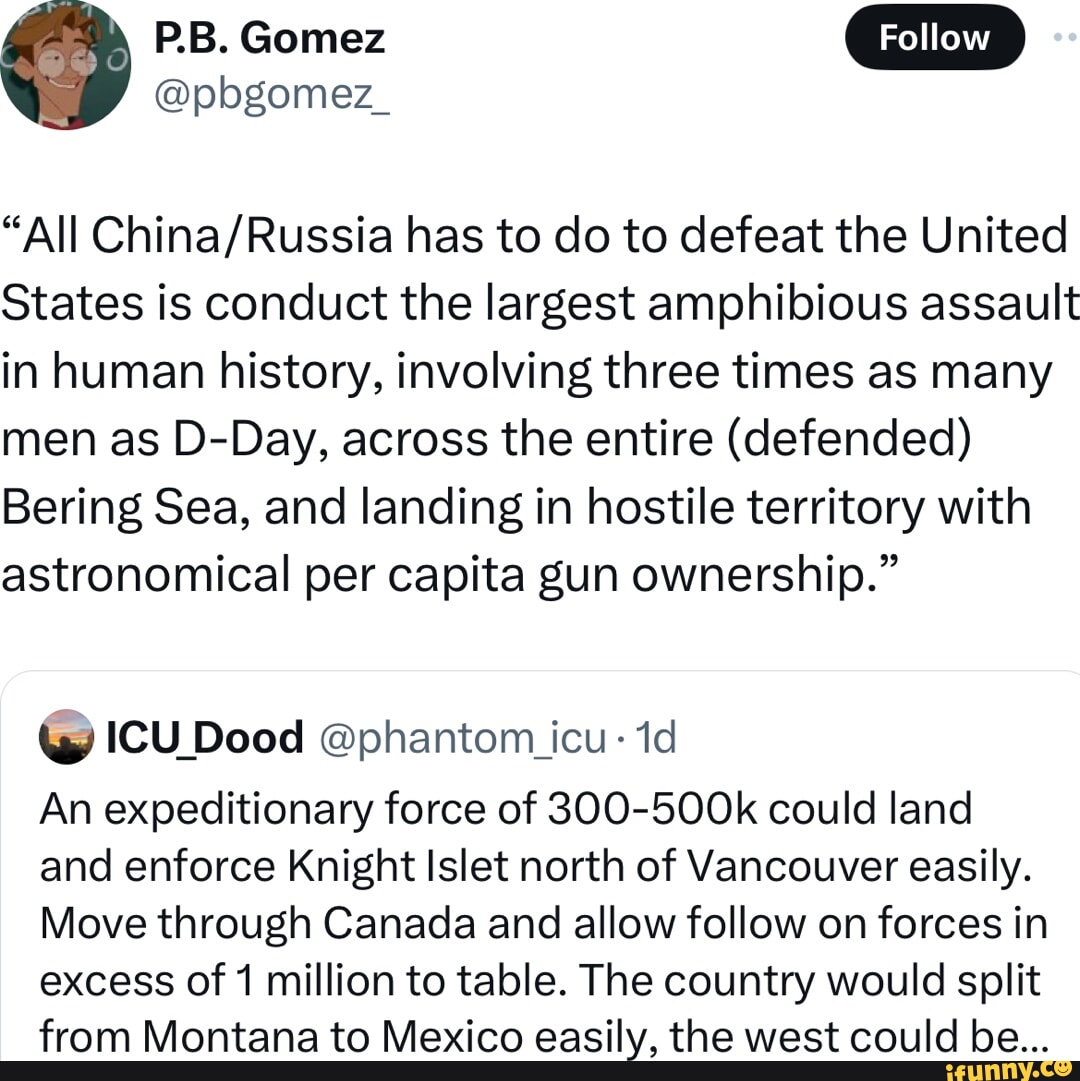Open ICU_Dood's small avatar image

point(69,737)
